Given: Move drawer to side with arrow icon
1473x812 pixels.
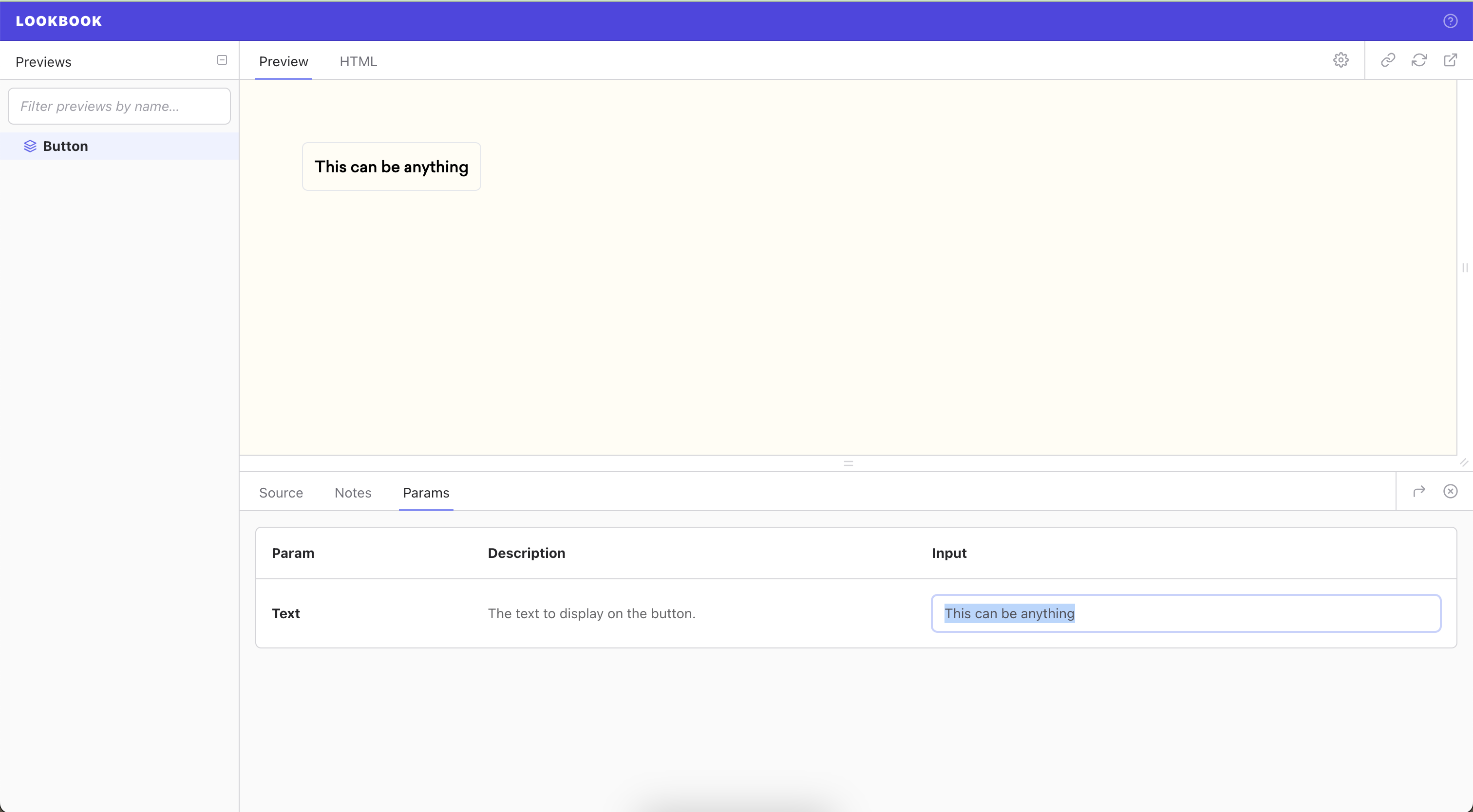Looking at the screenshot, I should point(1418,491).
